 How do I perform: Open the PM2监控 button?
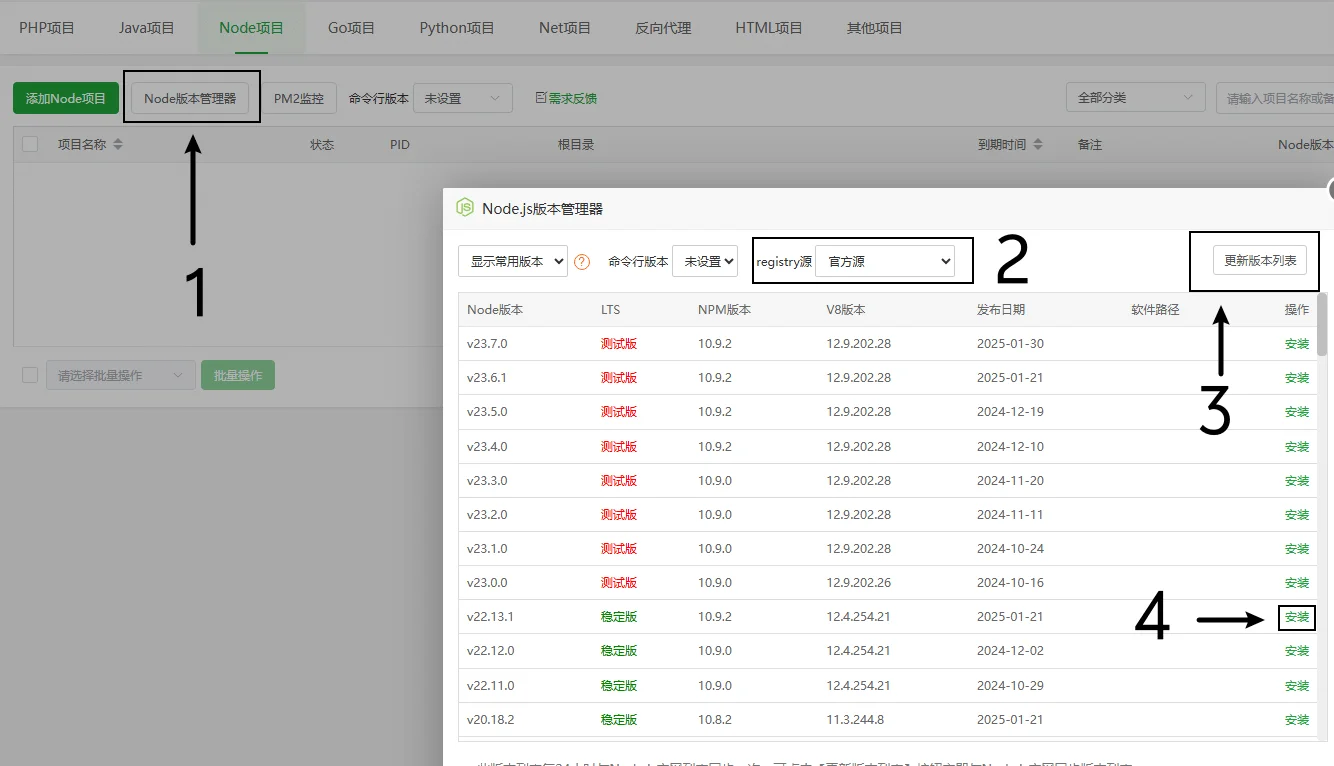tap(299, 99)
